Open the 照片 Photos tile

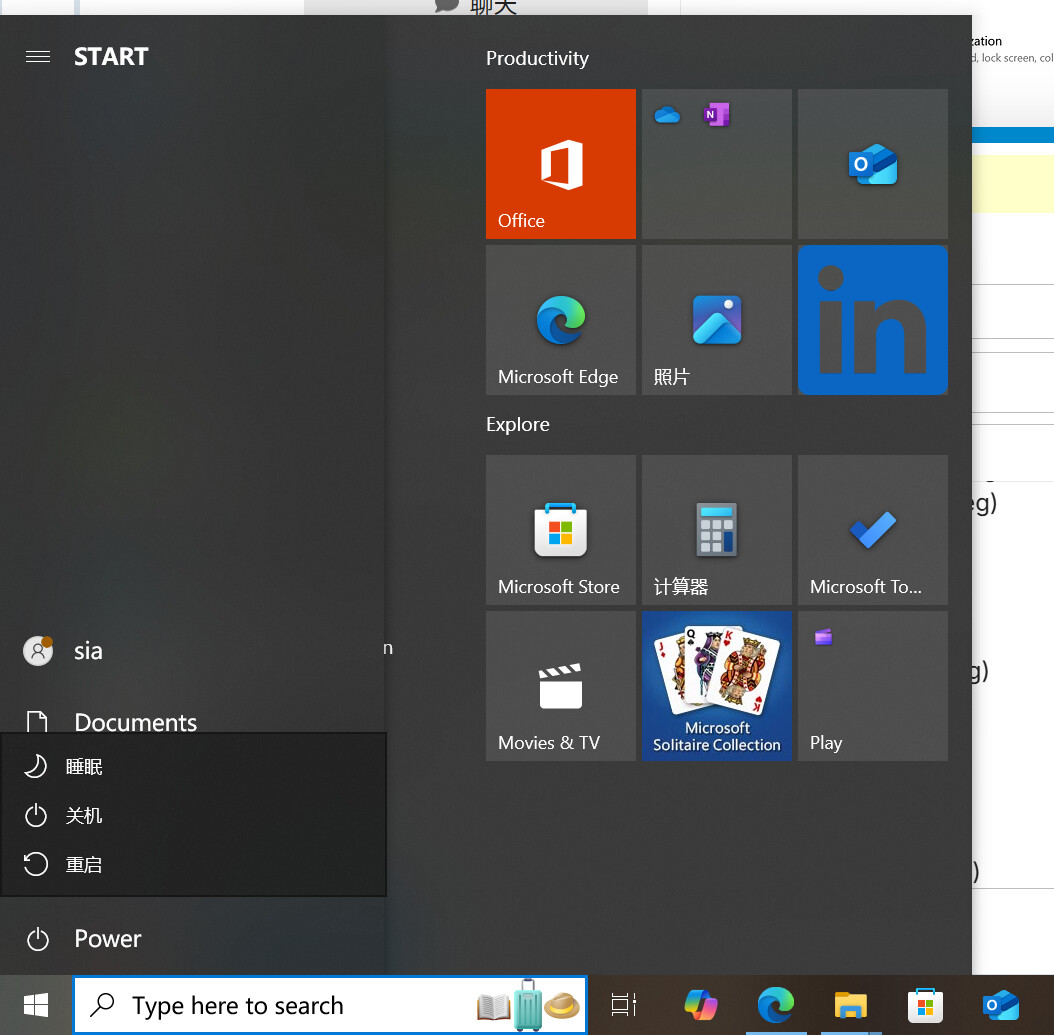[717, 319]
